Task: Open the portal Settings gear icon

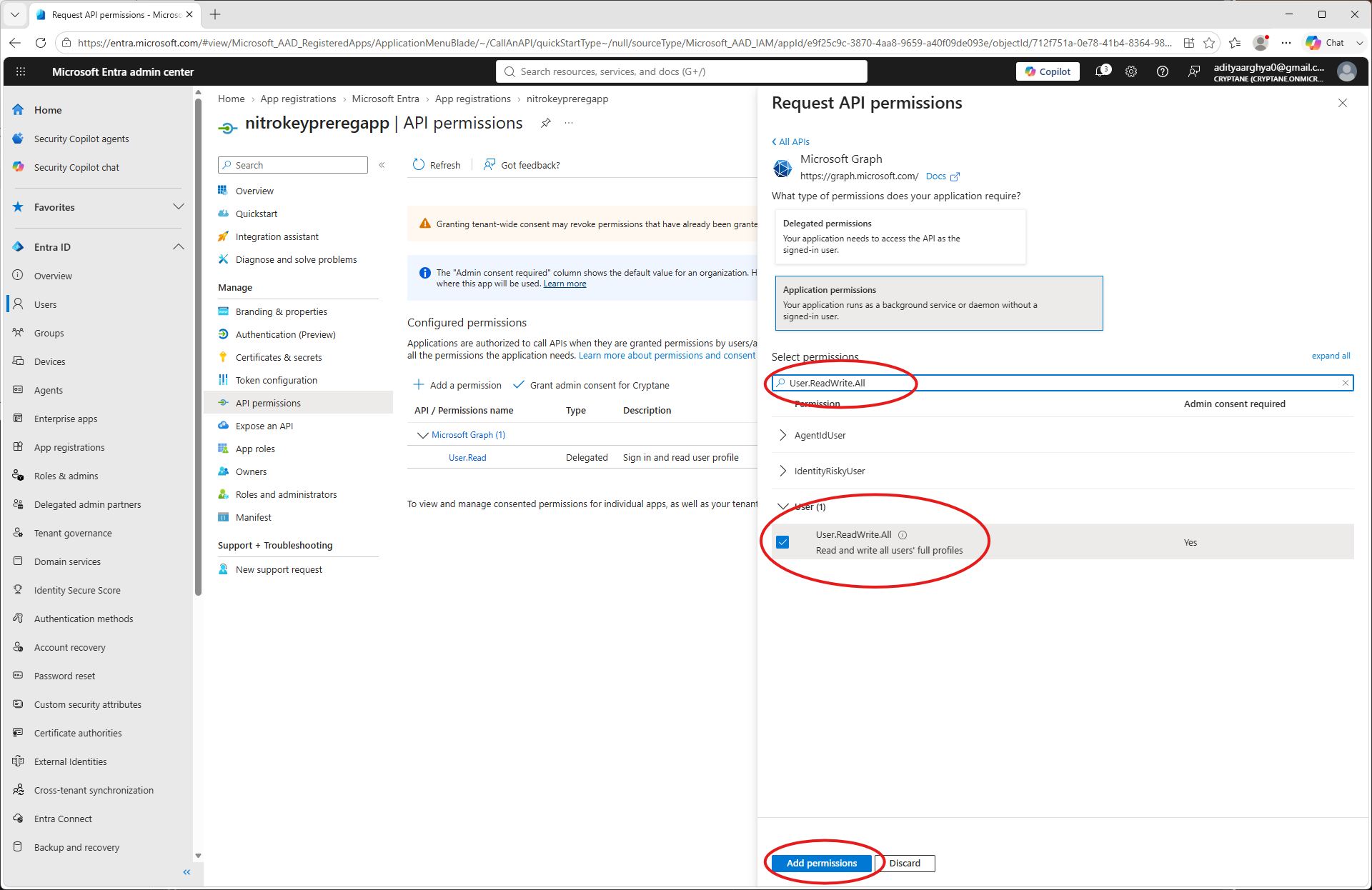Action: pos(1131,71)
